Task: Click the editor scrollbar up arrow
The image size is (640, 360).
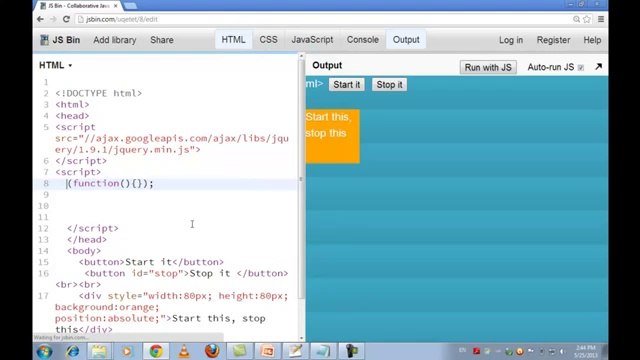Action: (x=302, y=56)
